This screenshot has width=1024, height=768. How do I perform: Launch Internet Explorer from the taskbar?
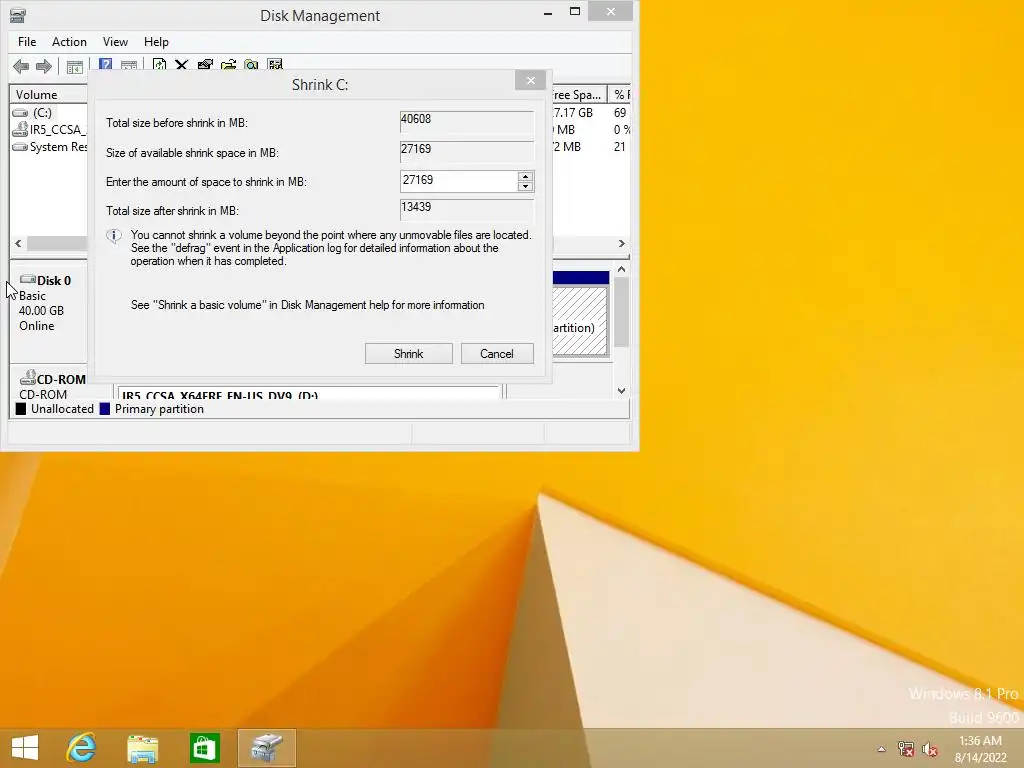(x=81, y=748)
